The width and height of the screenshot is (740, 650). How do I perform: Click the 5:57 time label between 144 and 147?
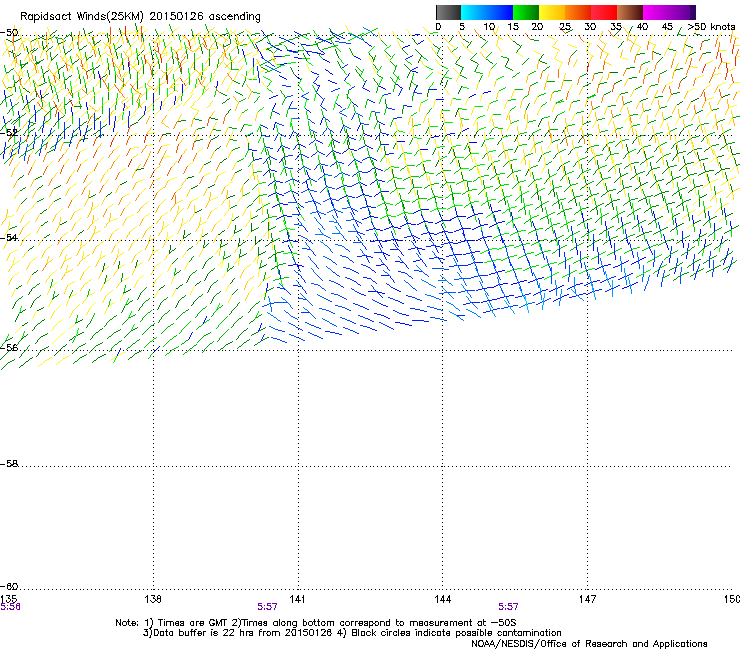point(508,607)
